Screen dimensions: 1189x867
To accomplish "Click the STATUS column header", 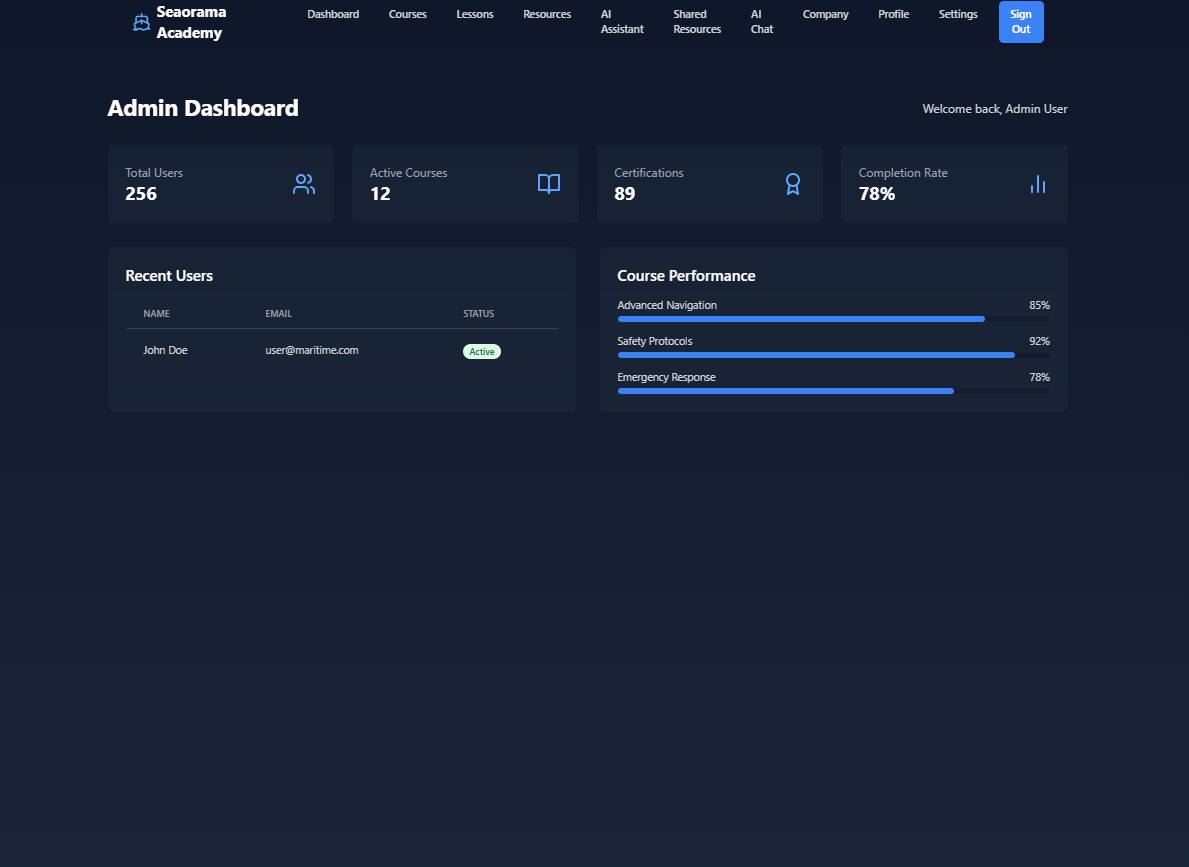I will click(x=478, y=313).
